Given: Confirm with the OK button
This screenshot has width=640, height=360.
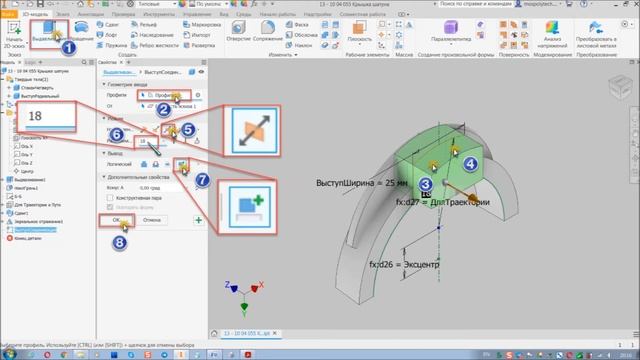Looking at the screenshot, I should pos(117,220).
